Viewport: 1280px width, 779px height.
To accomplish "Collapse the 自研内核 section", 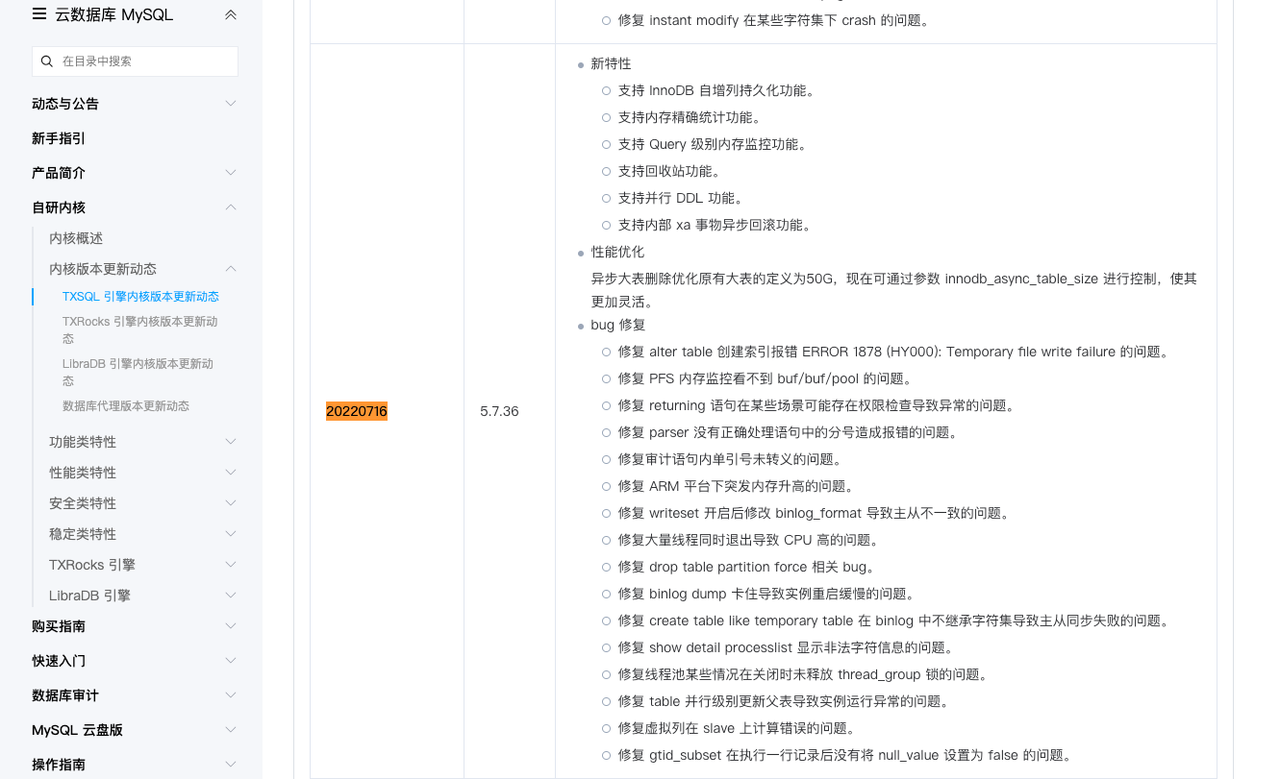I will click(231, 208).
